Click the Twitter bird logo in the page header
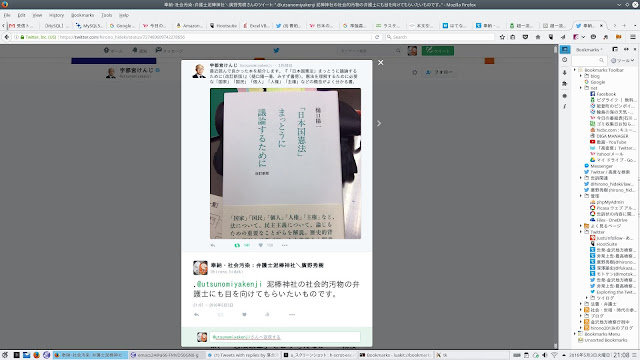 (x=276, y=51)
